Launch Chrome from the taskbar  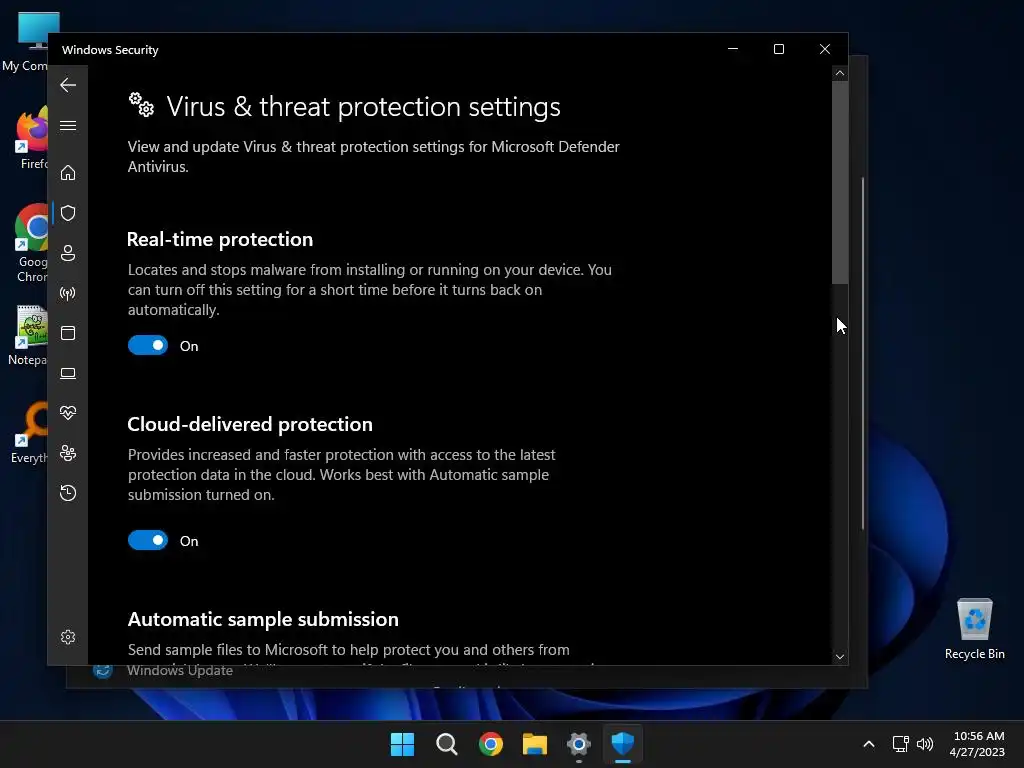pos(490,744)
